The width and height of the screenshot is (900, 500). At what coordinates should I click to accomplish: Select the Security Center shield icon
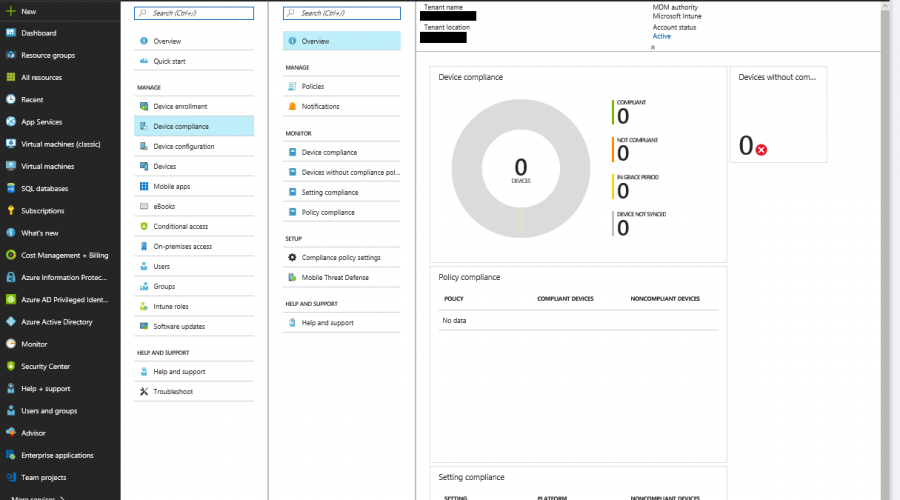pyautogui.click(x=10, y=366)
